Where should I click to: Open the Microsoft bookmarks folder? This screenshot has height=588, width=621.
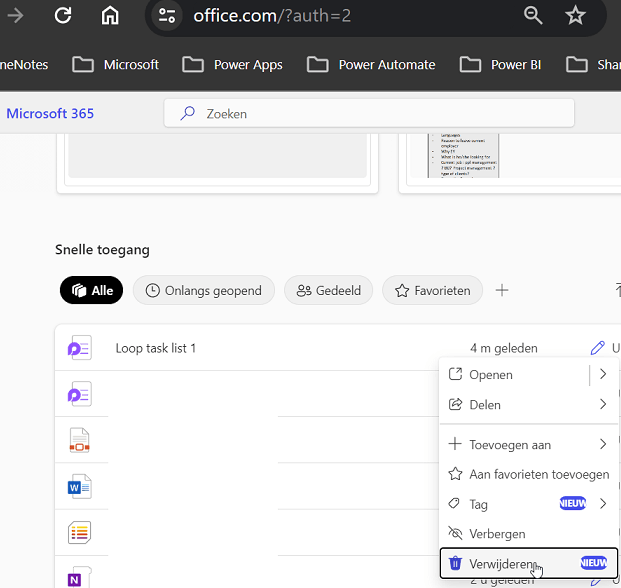point(116,65)
